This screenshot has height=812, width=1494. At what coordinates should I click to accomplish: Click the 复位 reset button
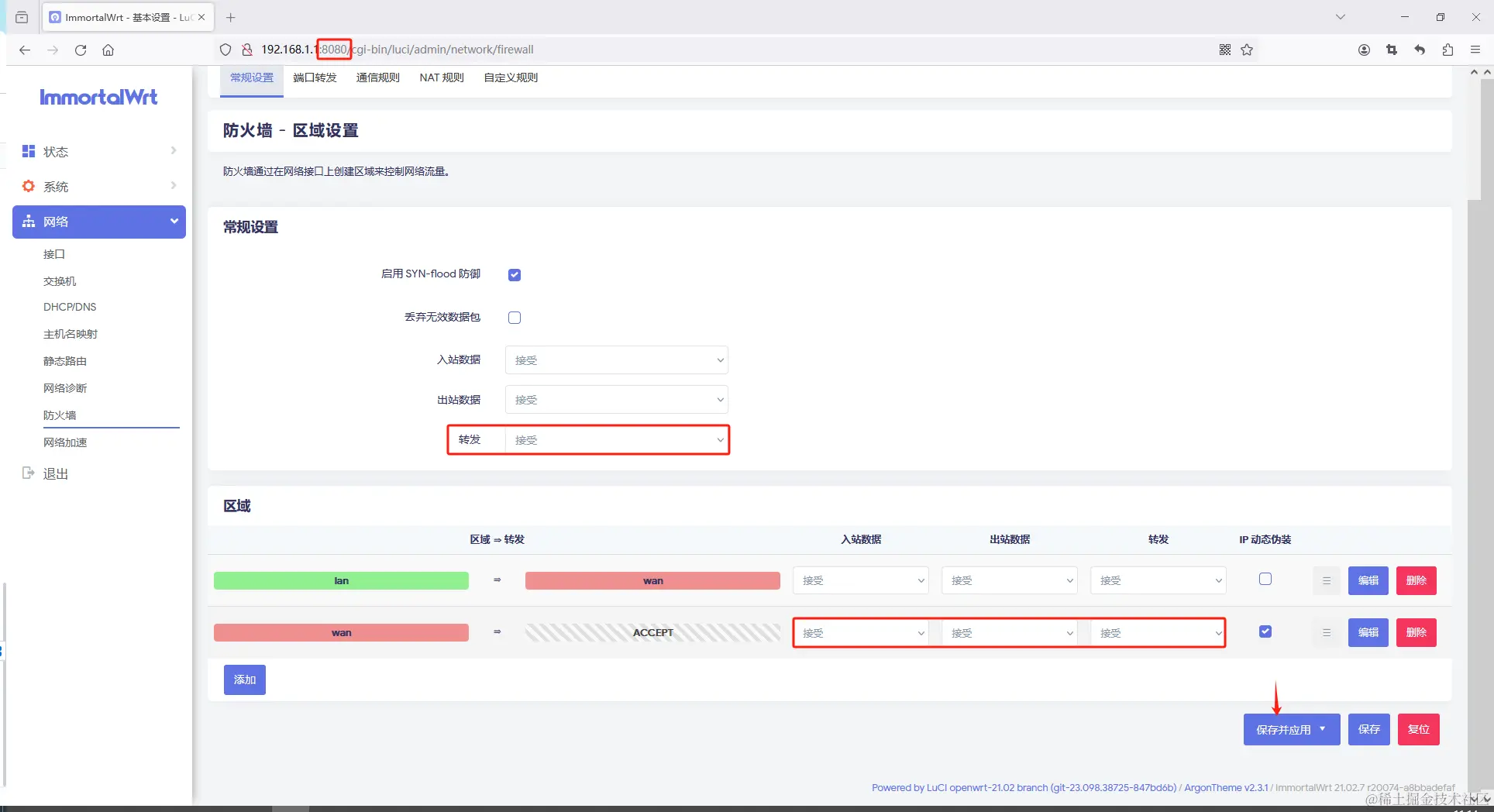1419,729
